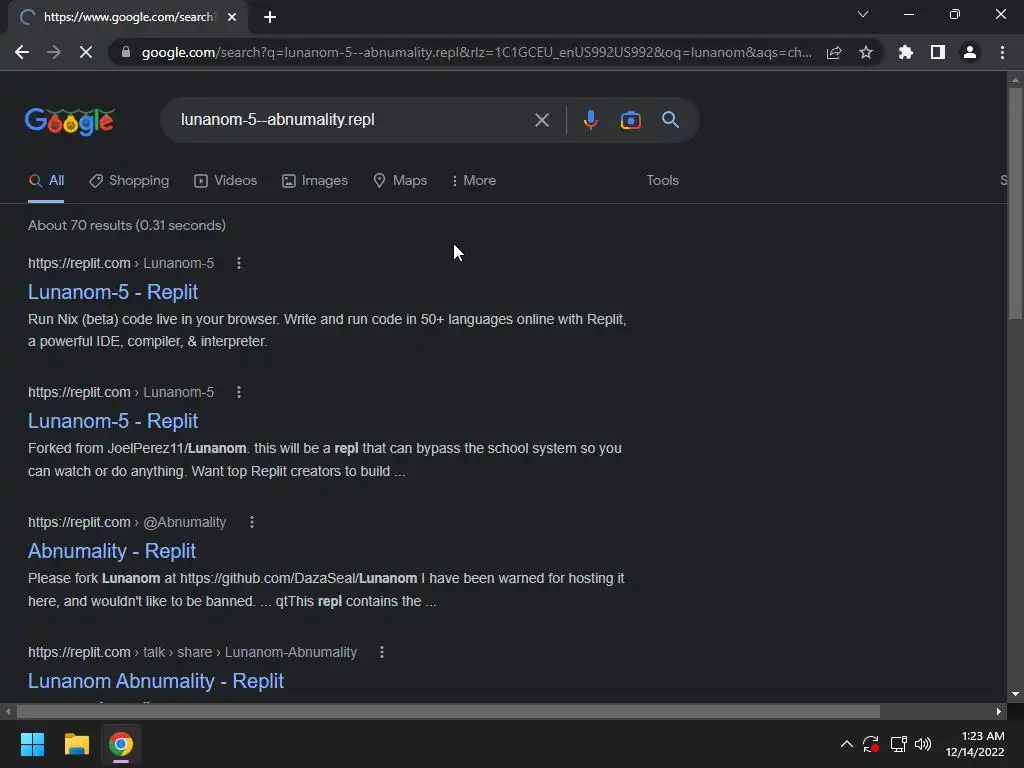The height and width of the screenshot is (768, 1024).
Task: Open first Lunanom-5 - Replit result about Nix
Action: (x=112, y=292)
